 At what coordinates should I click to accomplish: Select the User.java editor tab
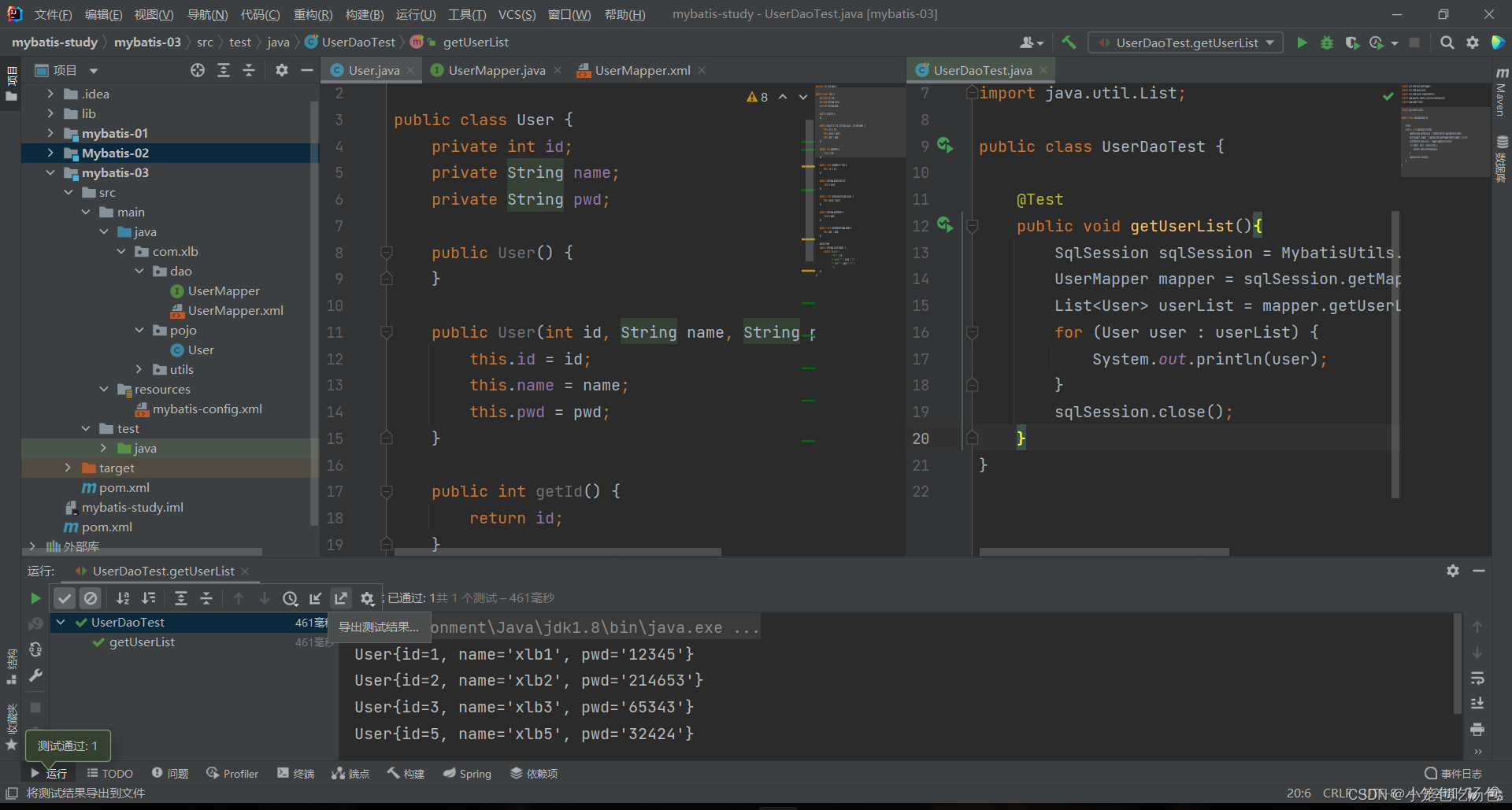point(374,70)
